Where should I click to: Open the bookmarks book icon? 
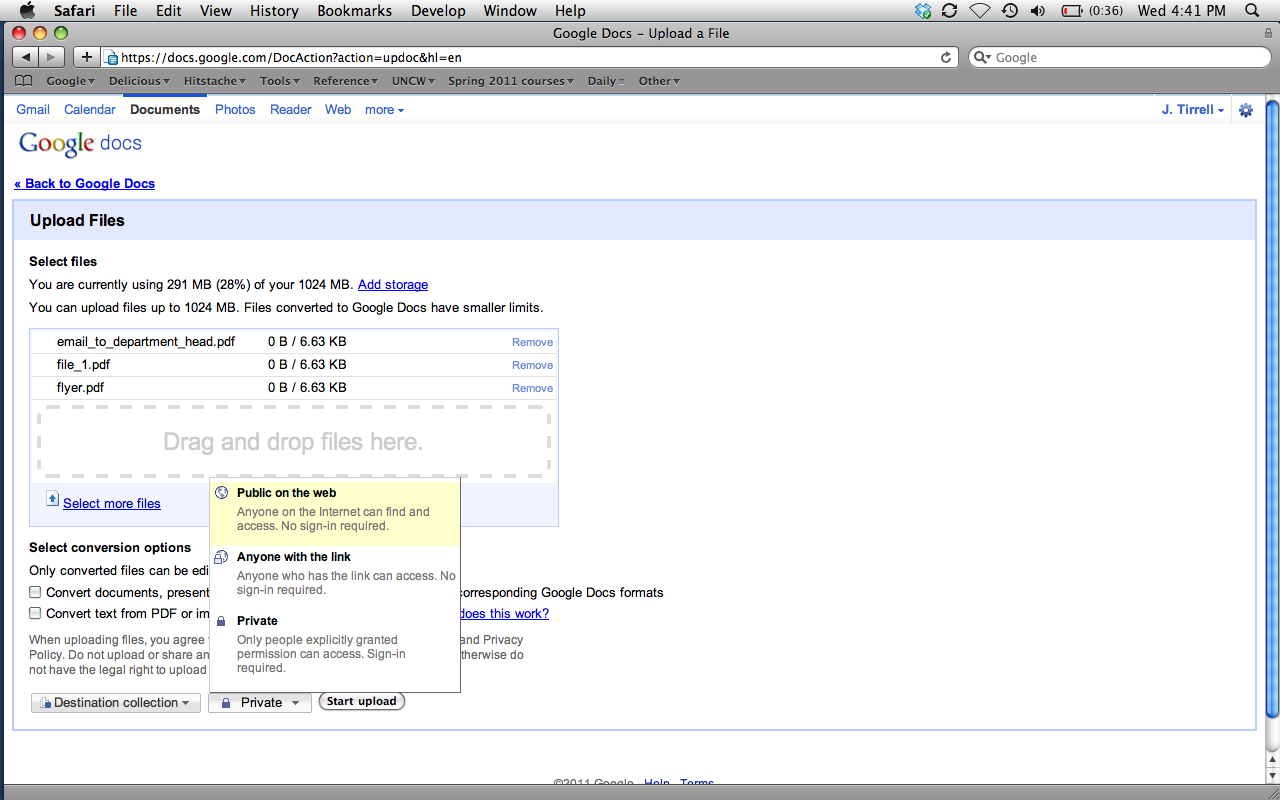(24, 81)
